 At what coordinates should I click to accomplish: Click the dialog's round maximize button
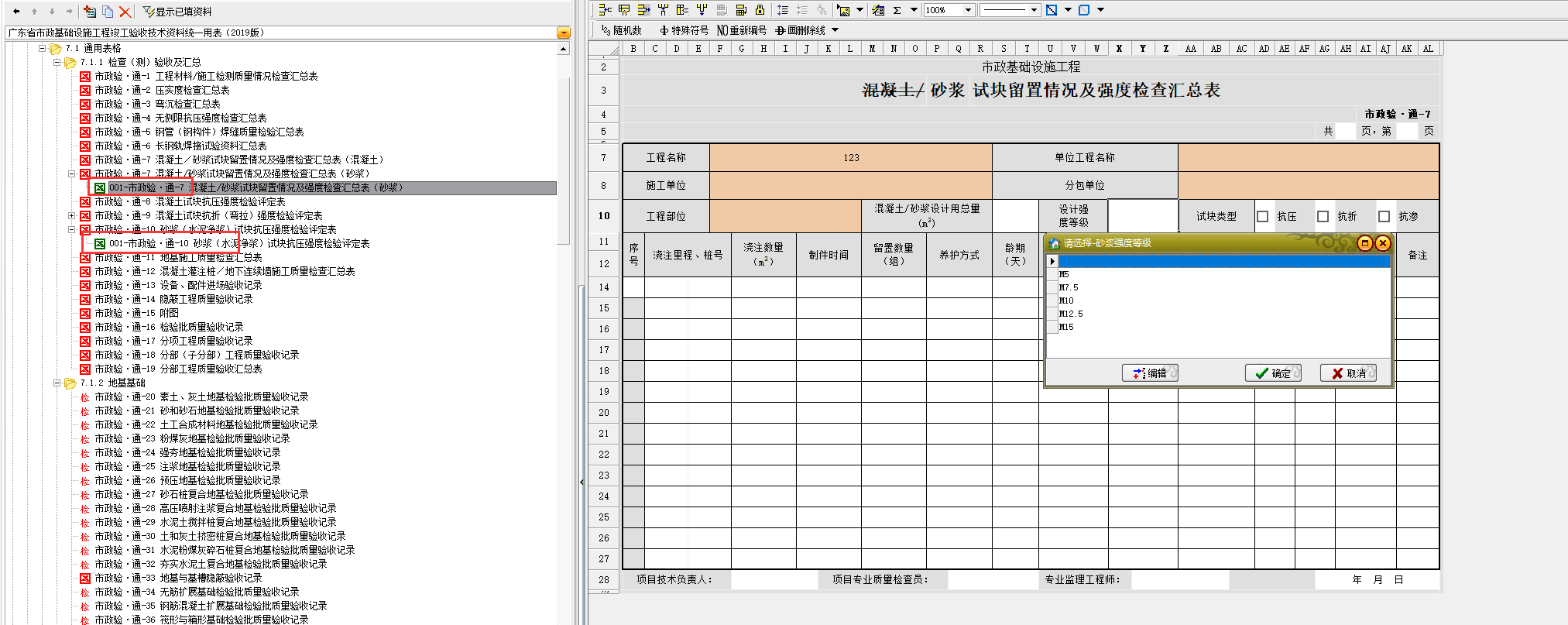[x=1365, y=243]
